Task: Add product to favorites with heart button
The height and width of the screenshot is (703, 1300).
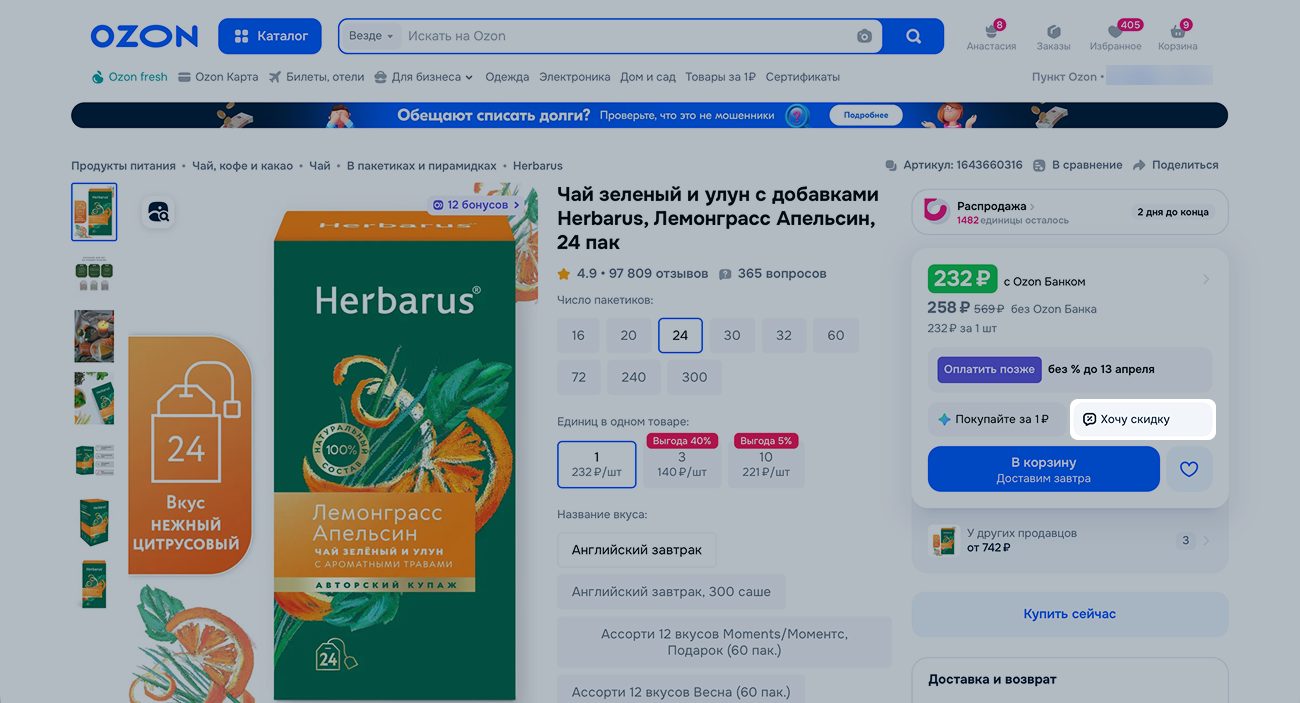Action: pos(1188,469)
